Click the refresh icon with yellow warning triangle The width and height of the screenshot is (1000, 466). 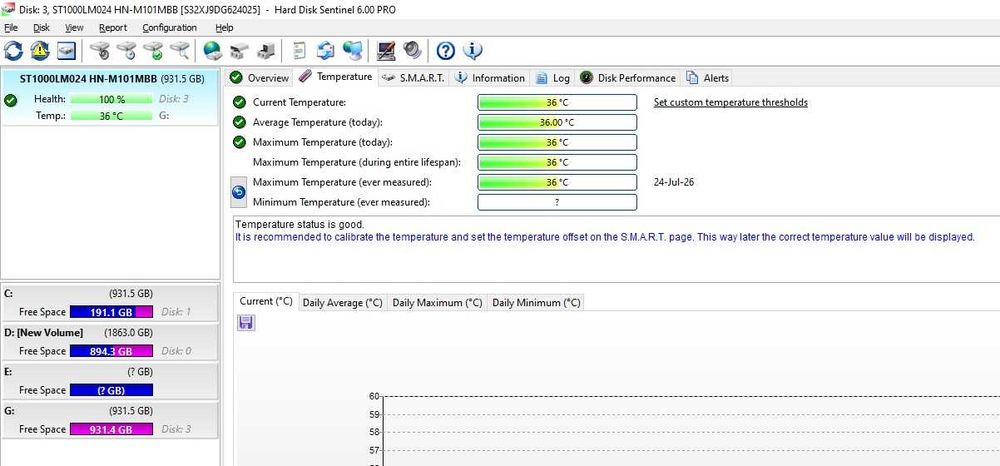40,50
